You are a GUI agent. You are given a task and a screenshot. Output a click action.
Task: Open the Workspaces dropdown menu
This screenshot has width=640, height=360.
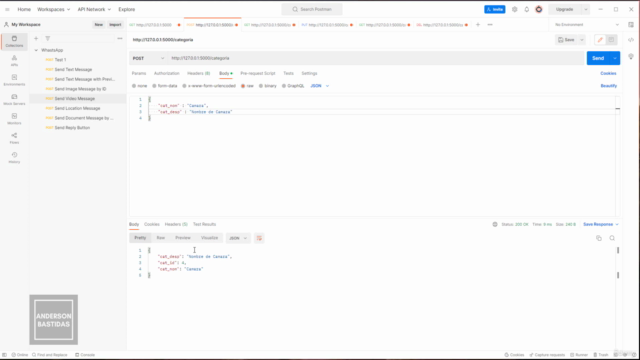point(53,9)
